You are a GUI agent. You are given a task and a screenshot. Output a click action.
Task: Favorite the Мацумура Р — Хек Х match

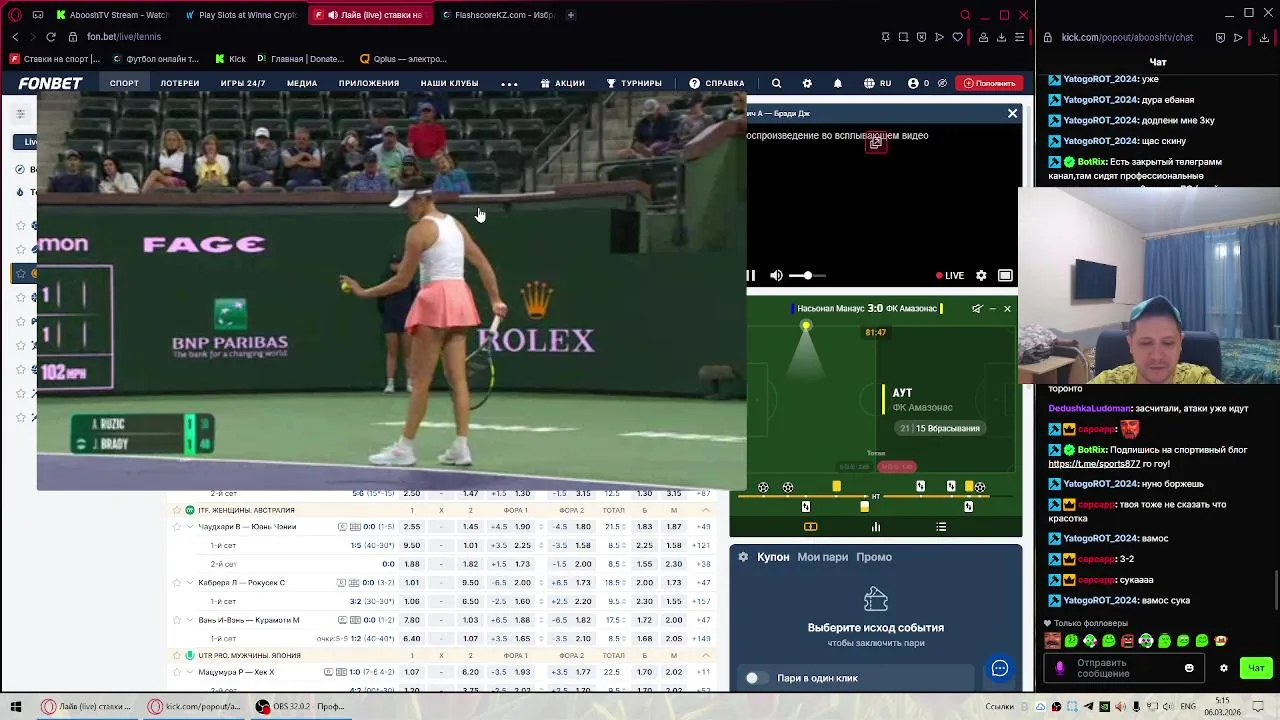(x=177, y=672)
